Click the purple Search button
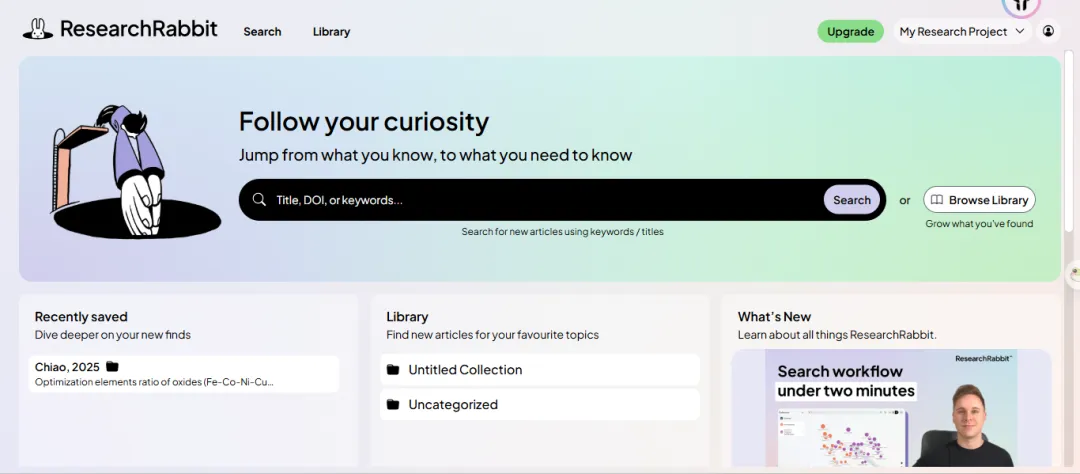Screen dimensions: 1080x474 [852, 200]
